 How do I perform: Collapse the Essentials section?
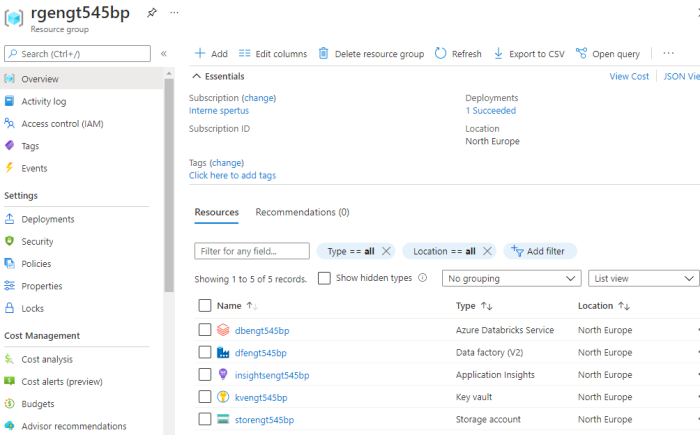[219, 76]
